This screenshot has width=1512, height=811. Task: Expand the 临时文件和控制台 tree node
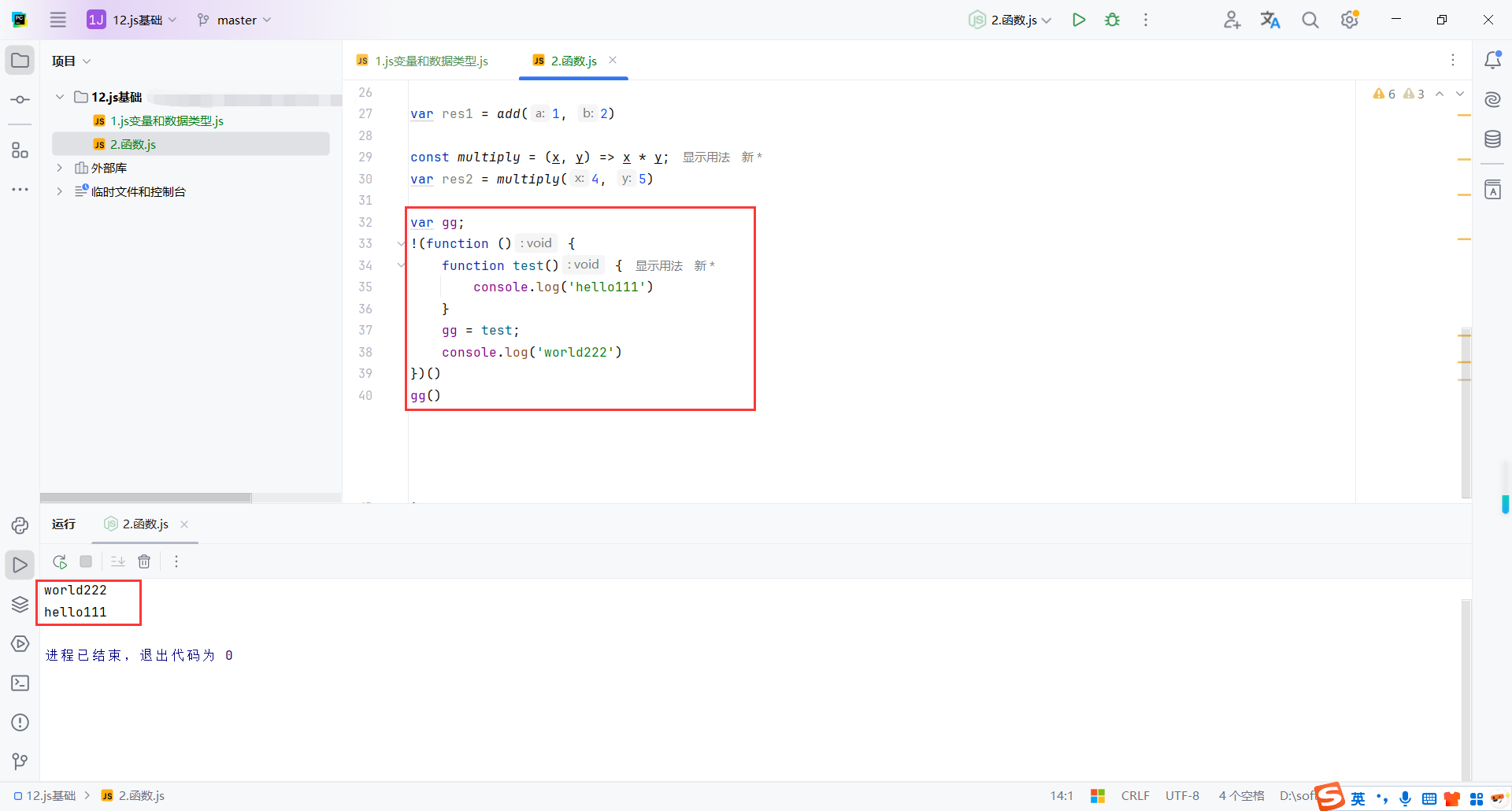coord(60,191)
